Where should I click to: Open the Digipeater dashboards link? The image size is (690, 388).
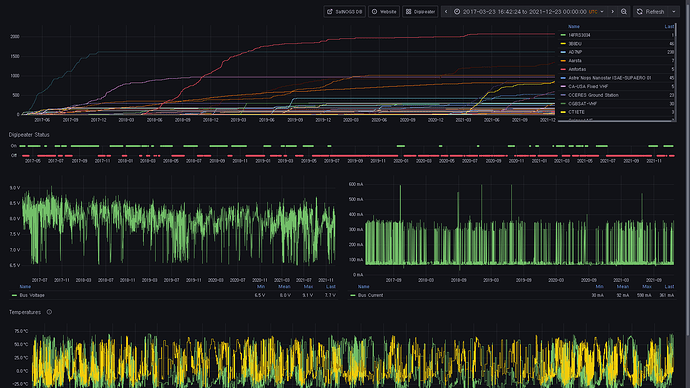pyautogui.click(x=420, y=12)
